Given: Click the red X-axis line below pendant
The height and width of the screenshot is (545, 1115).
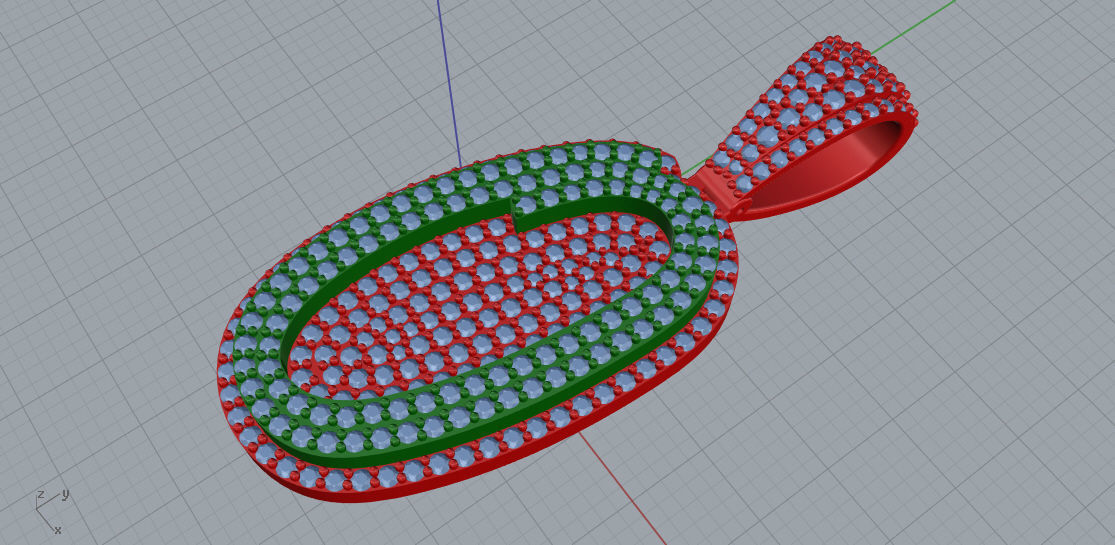Looking at the screenshot, I should (x=621, y=488).
